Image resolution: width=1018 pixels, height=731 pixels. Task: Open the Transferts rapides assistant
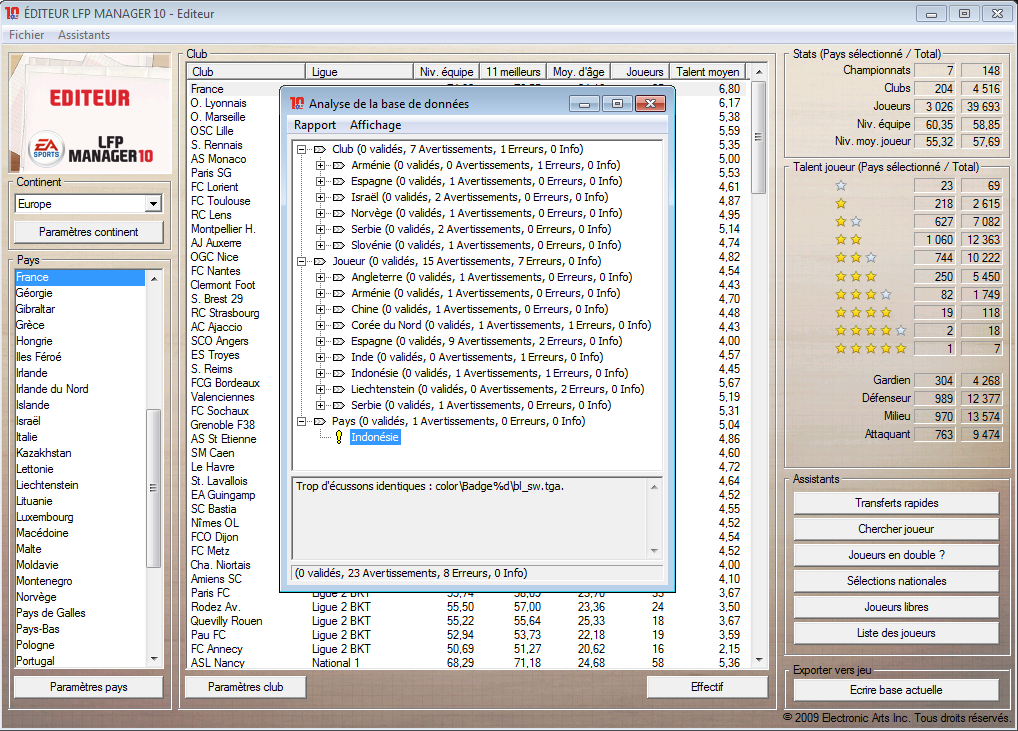896,503
